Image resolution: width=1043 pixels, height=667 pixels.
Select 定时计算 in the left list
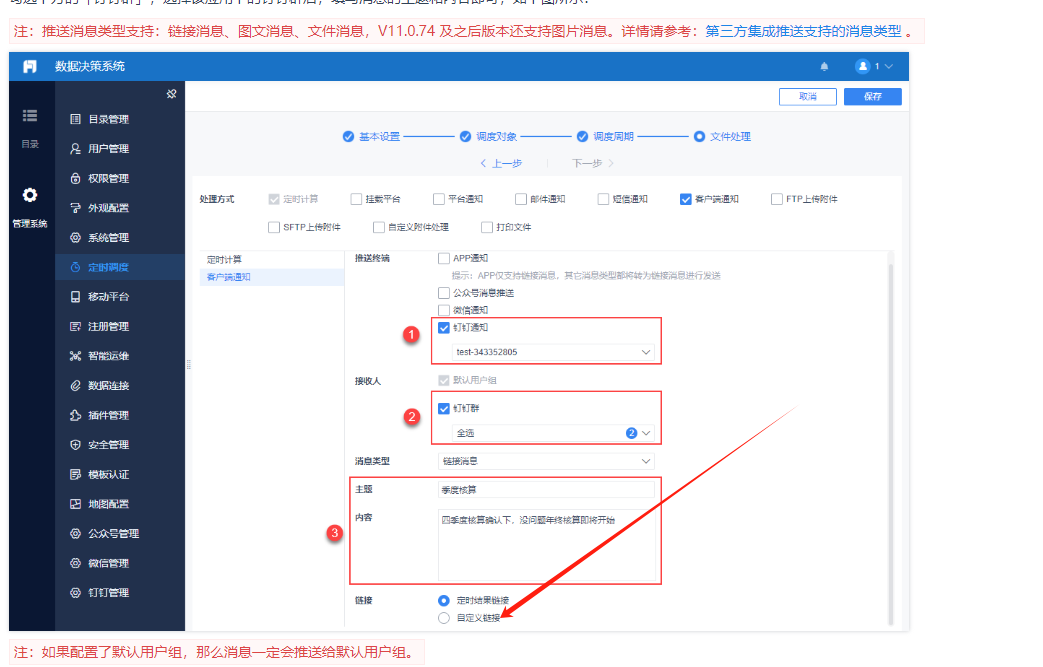[271, 259]
